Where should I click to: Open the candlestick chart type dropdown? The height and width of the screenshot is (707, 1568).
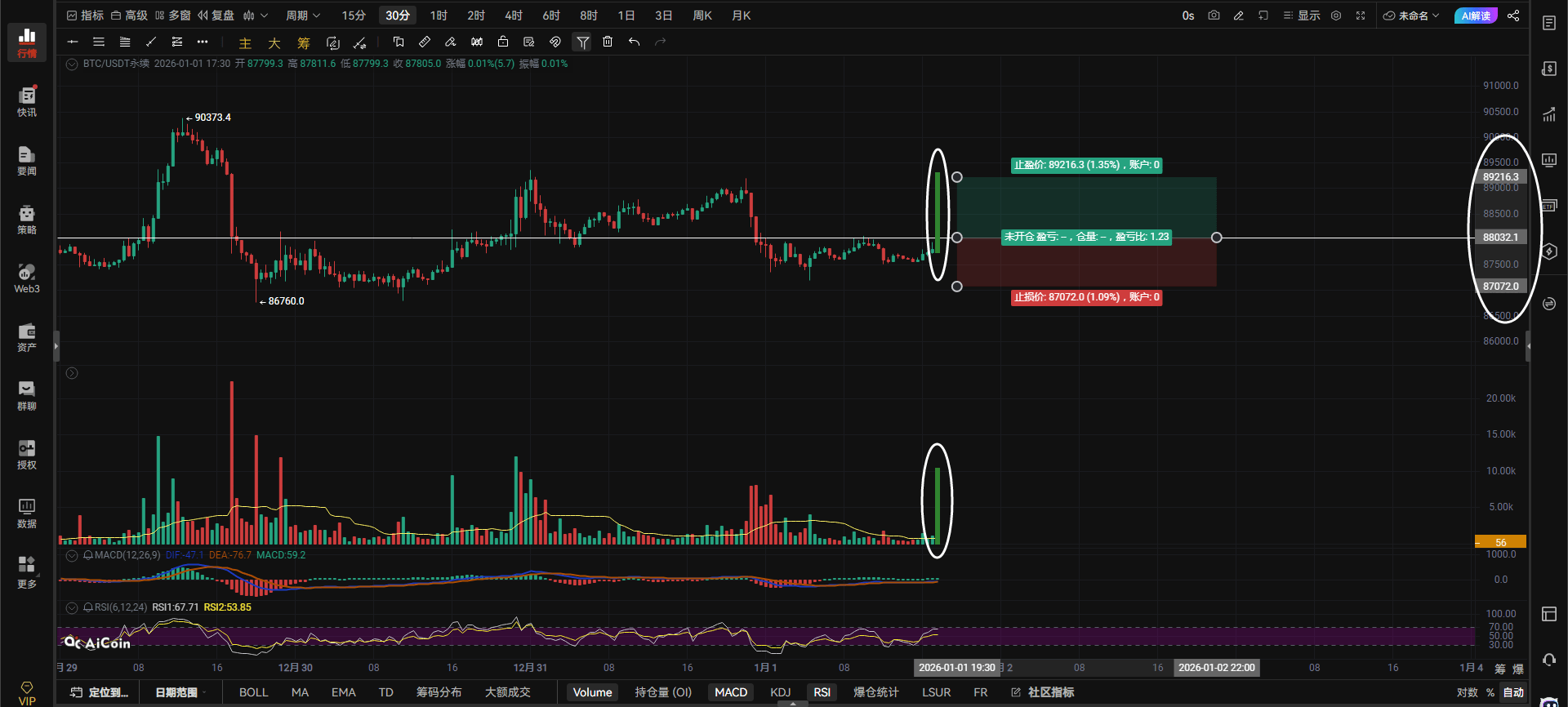coord(255,16)
